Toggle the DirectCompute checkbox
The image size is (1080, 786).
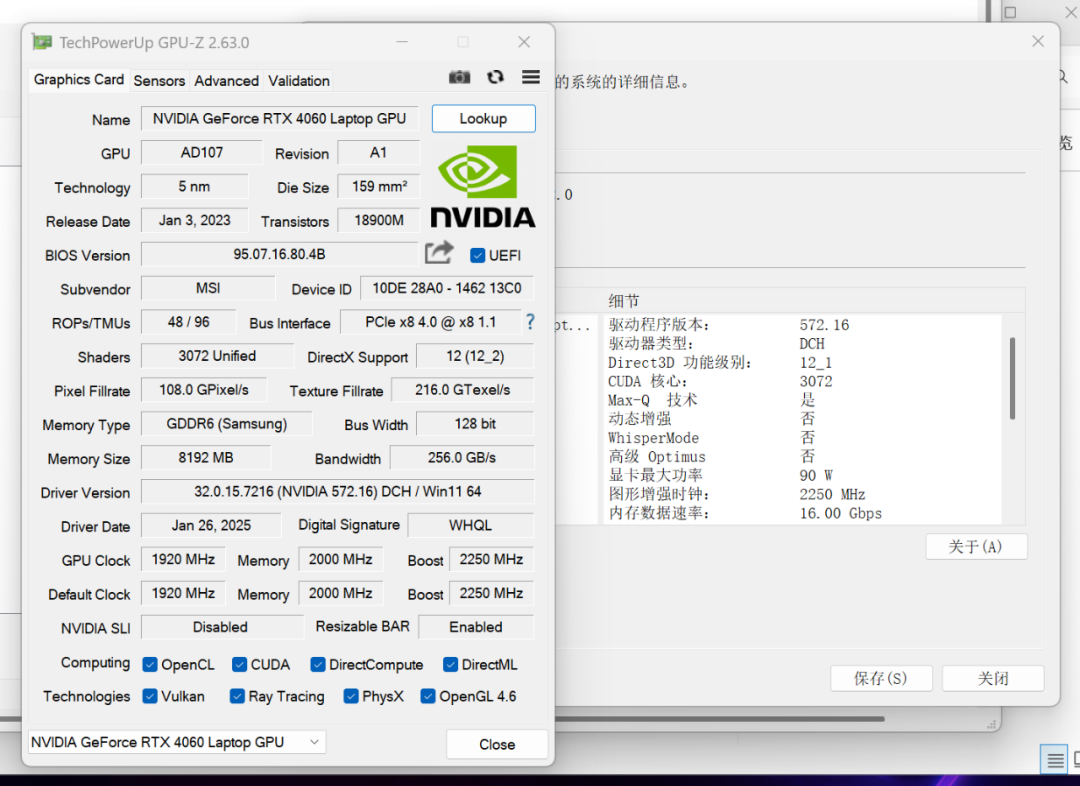pyautogui.click(x=318, y=665)
